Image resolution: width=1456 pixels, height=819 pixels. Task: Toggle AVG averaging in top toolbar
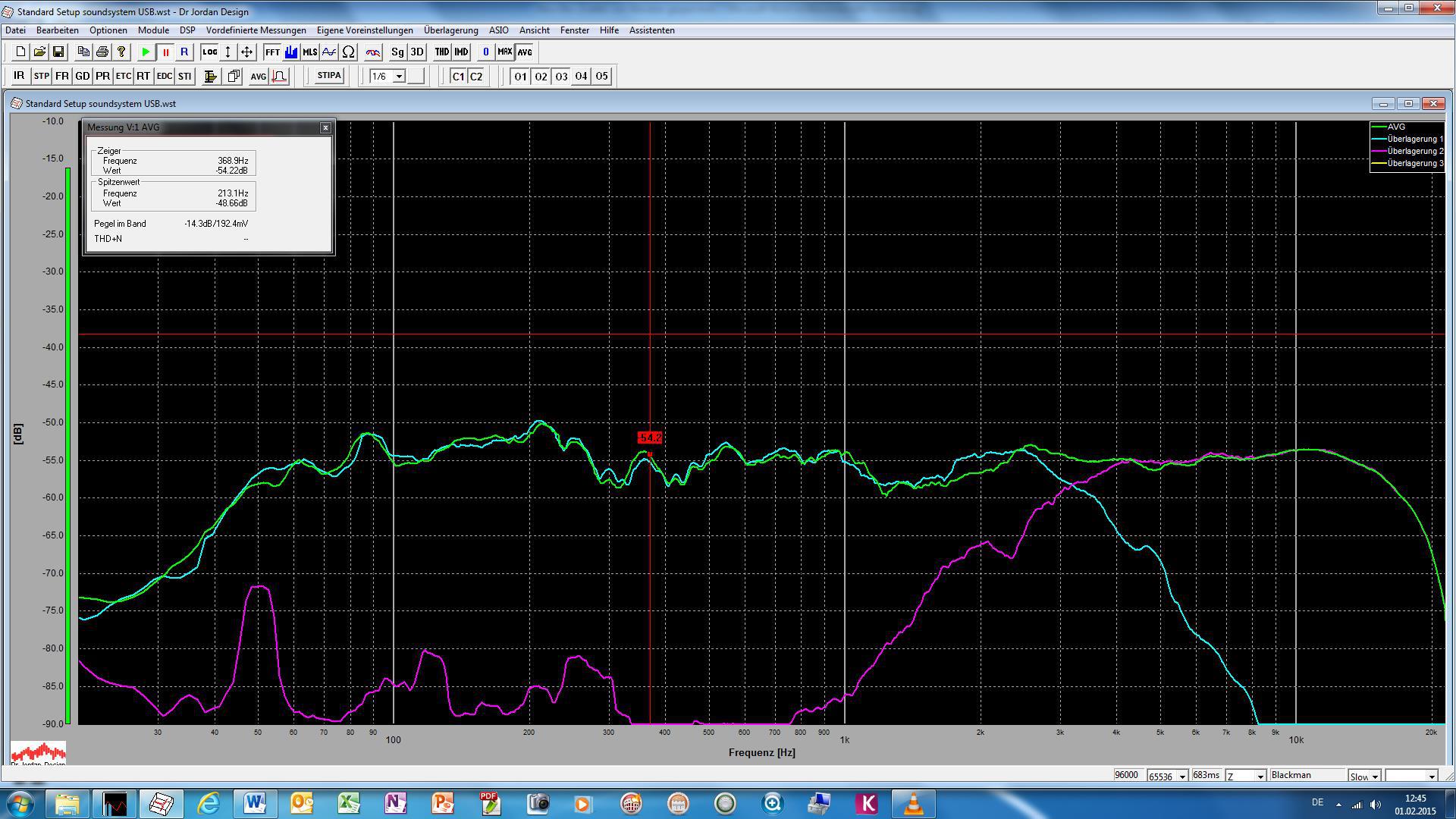coord(525,52)
